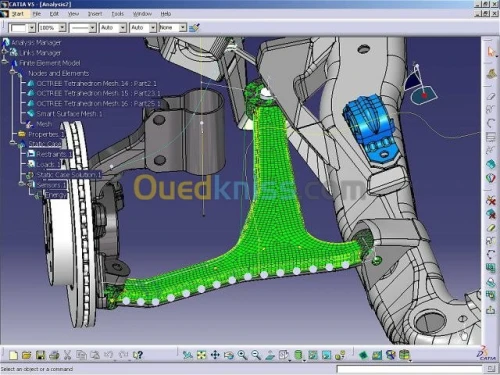500x375 pixels.
Task: Select the Pan arrows icon
Action: (215, 355)
